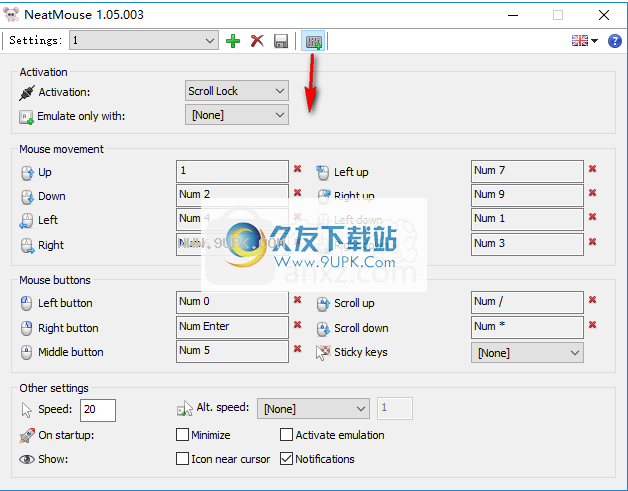This screenshot has width=628, height=491.
Task: Open the help question mark icon
Action: pyautogui.click(x=614, y=40)
